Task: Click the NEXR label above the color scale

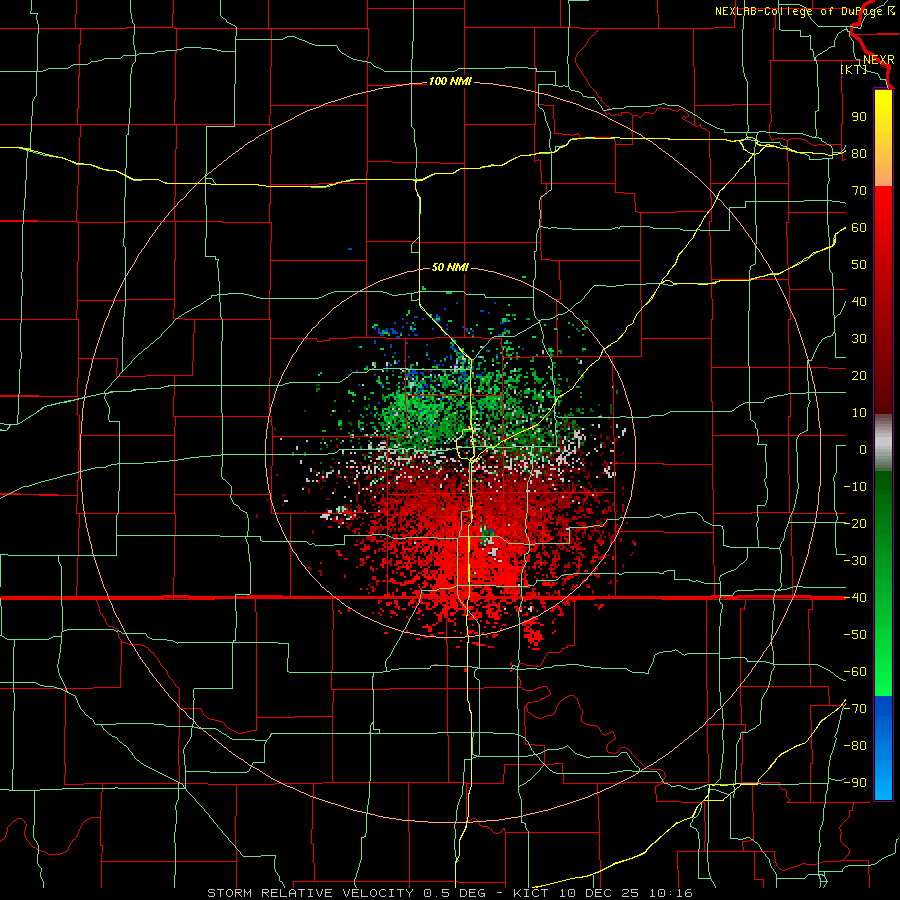Action: pos(878,60)
